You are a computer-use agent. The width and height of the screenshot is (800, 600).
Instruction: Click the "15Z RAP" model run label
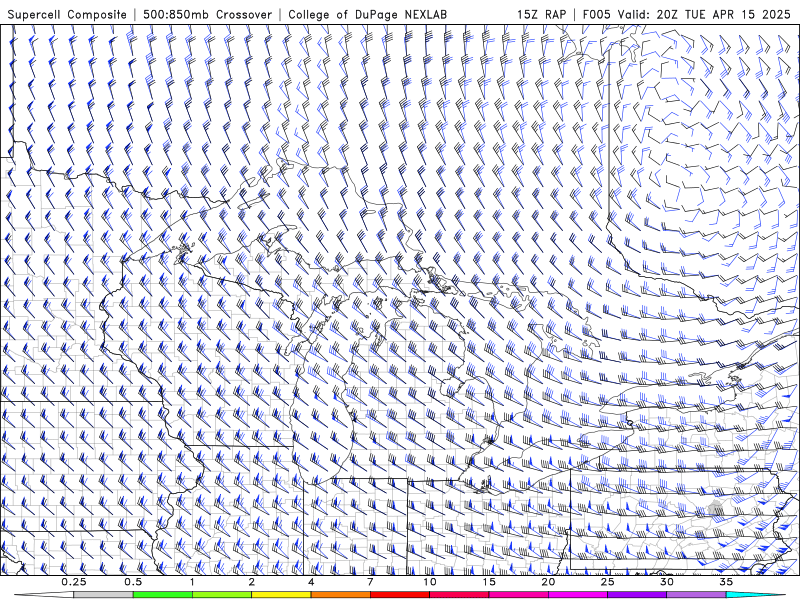point(541,14)
